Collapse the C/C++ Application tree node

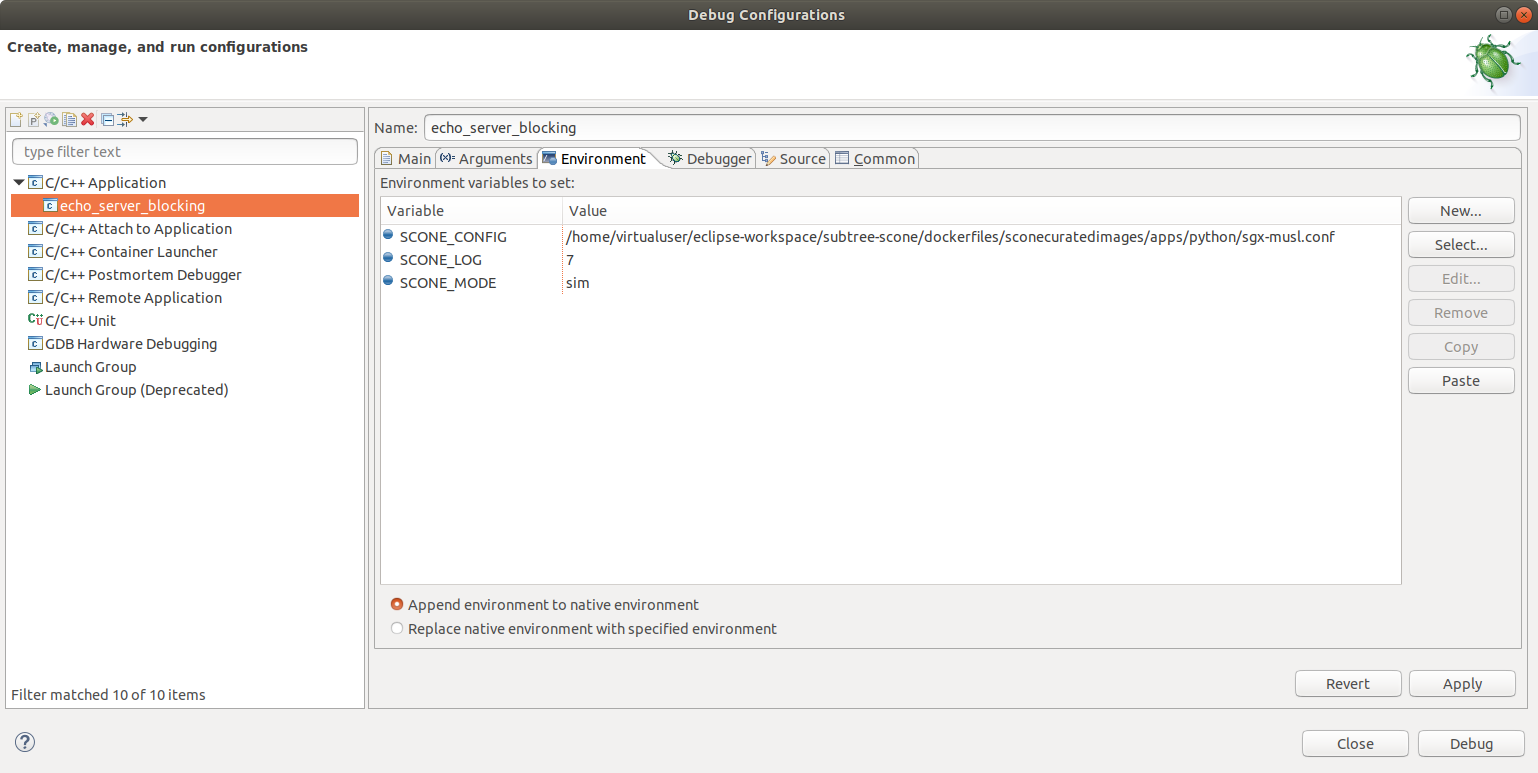[x=18, y=182]
